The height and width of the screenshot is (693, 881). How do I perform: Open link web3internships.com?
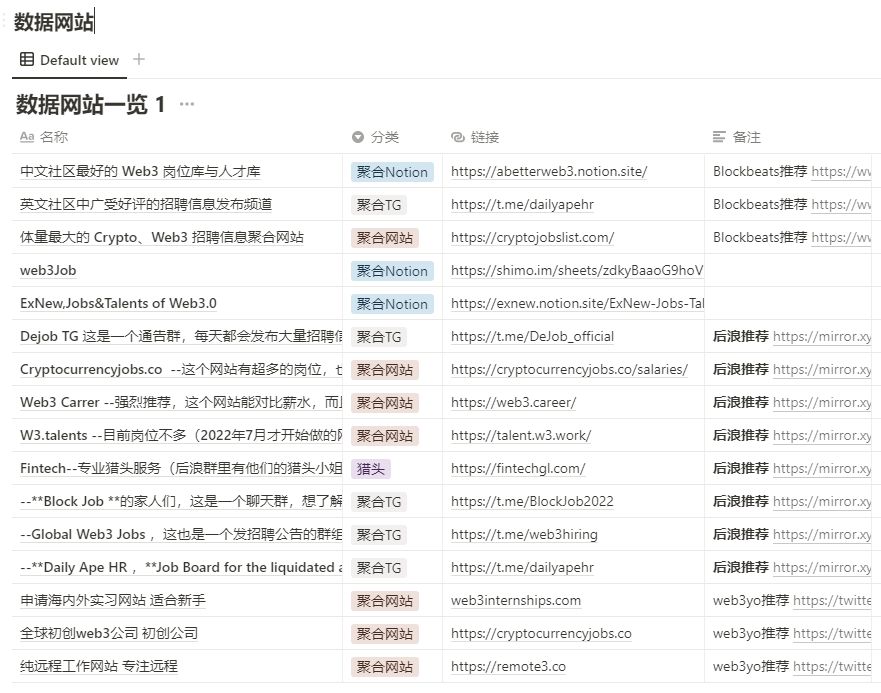click(516, 601)
